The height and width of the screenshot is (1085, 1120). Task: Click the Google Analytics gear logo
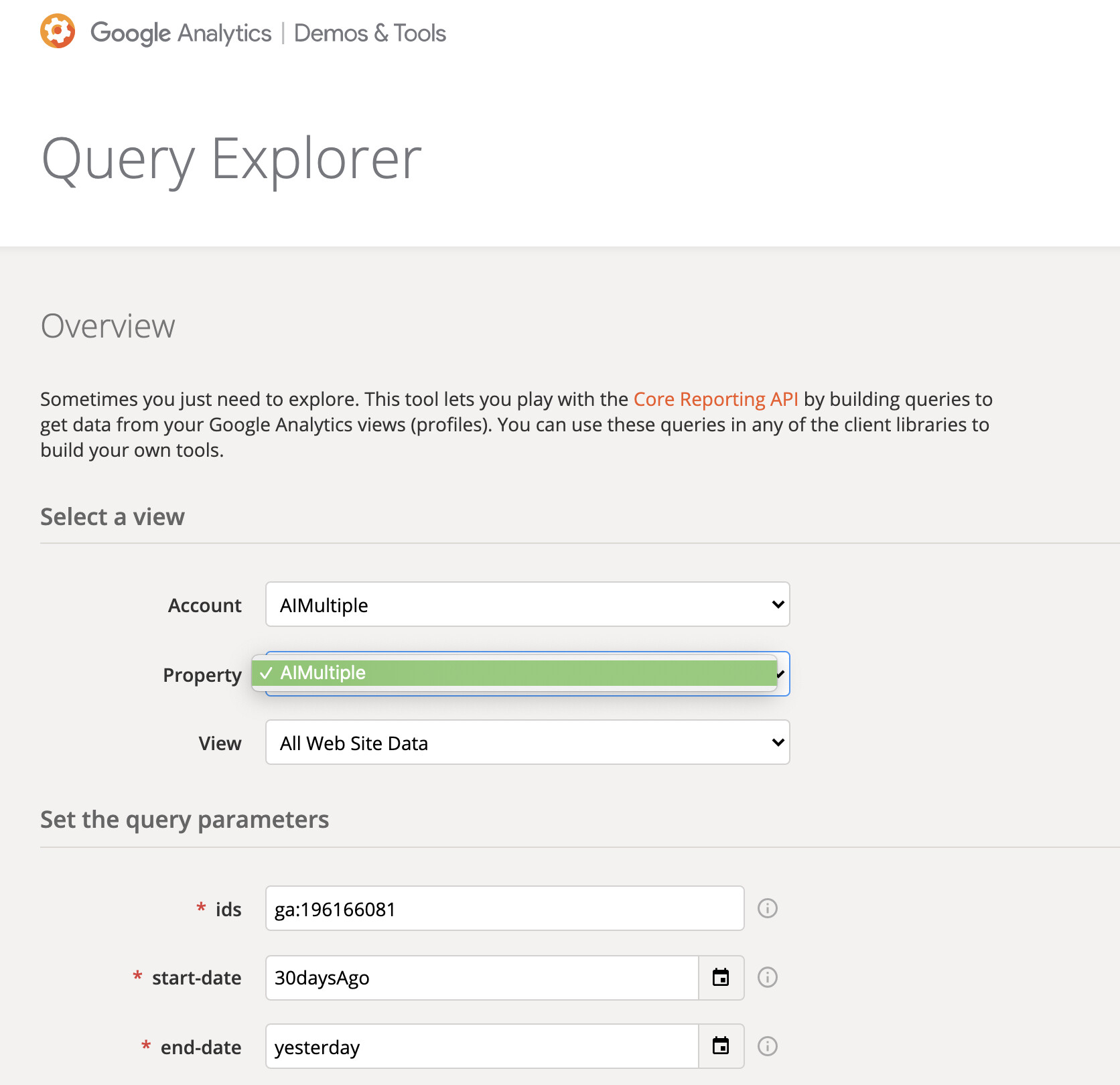point(58,31)
